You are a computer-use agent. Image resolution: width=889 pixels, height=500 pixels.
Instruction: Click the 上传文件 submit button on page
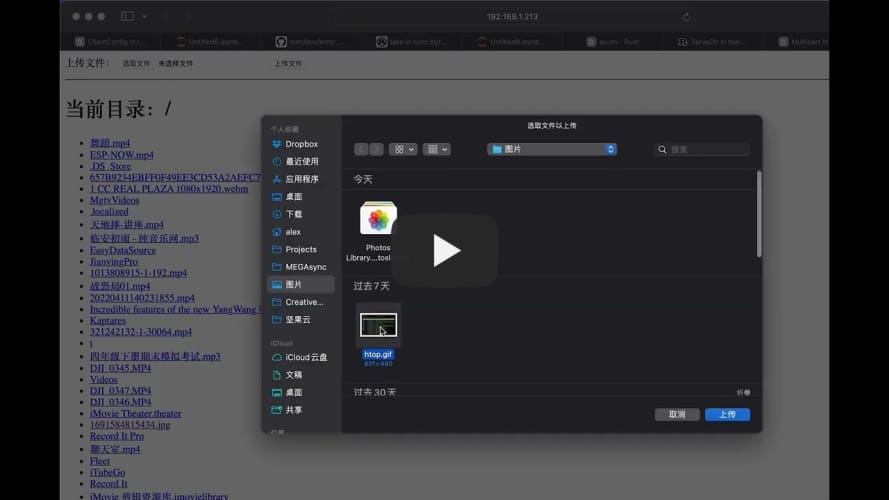(x=288, y=63)
